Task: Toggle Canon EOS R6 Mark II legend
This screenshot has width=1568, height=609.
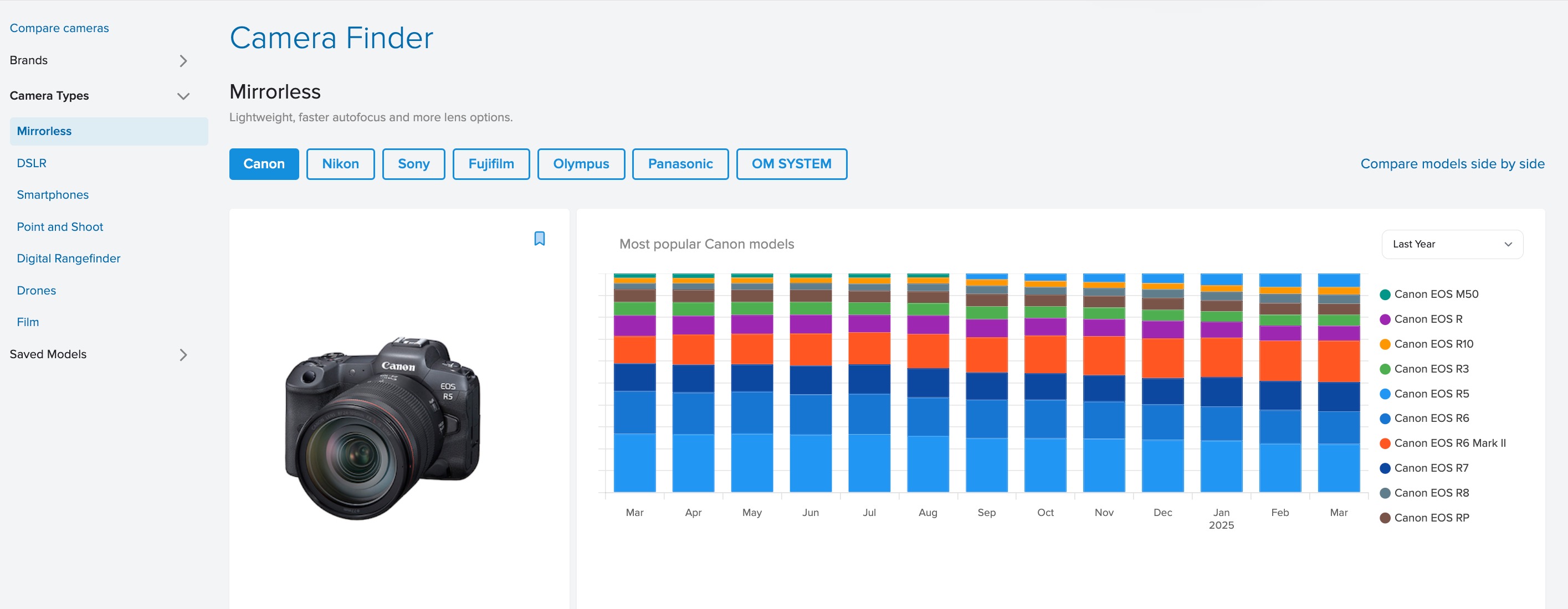Action: tap(1449, 443)
